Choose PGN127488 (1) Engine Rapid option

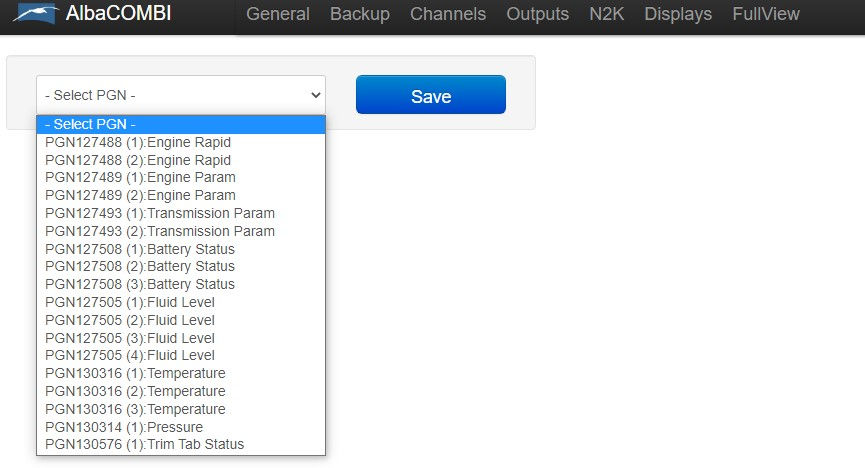tap(181, 142)
